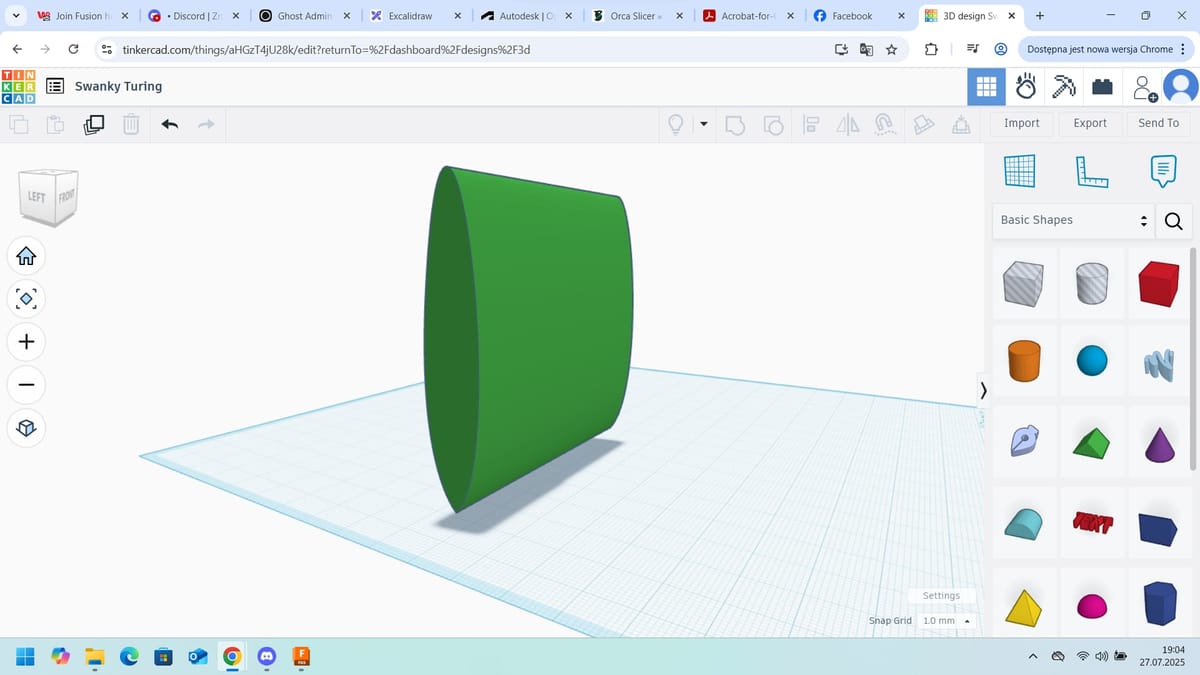Pick the striped Box hole shape
Viewport: 1200px width, 675px height.
coord(1024,283)
